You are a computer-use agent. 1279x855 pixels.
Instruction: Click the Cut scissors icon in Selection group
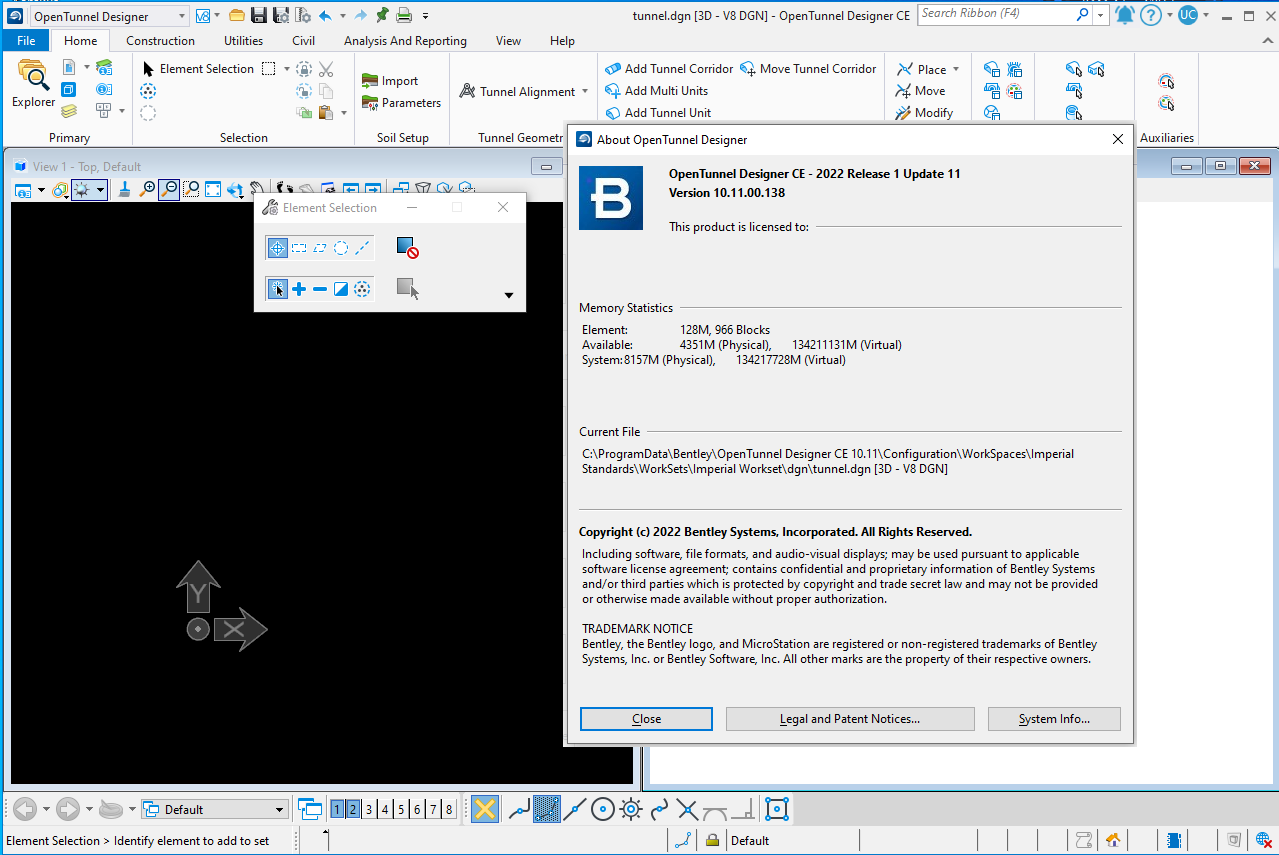(x=326, y=69)
